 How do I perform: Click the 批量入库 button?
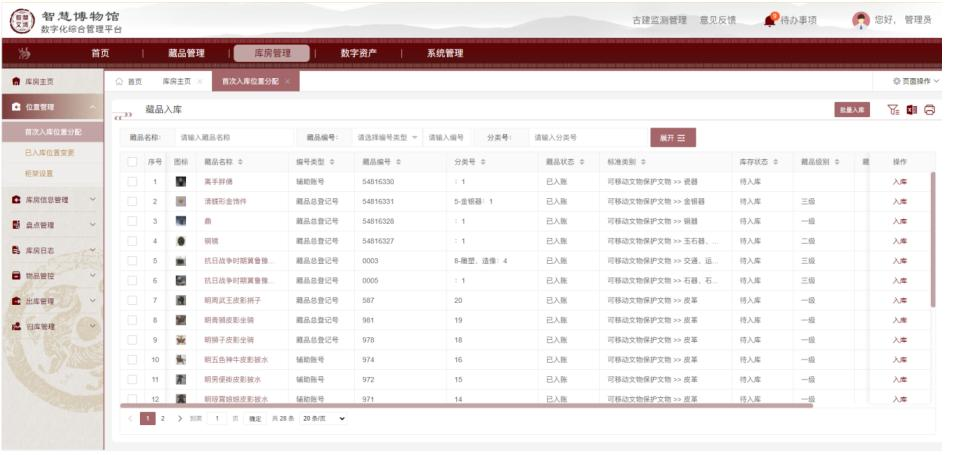pyautogui.click(x=852, y=110)
